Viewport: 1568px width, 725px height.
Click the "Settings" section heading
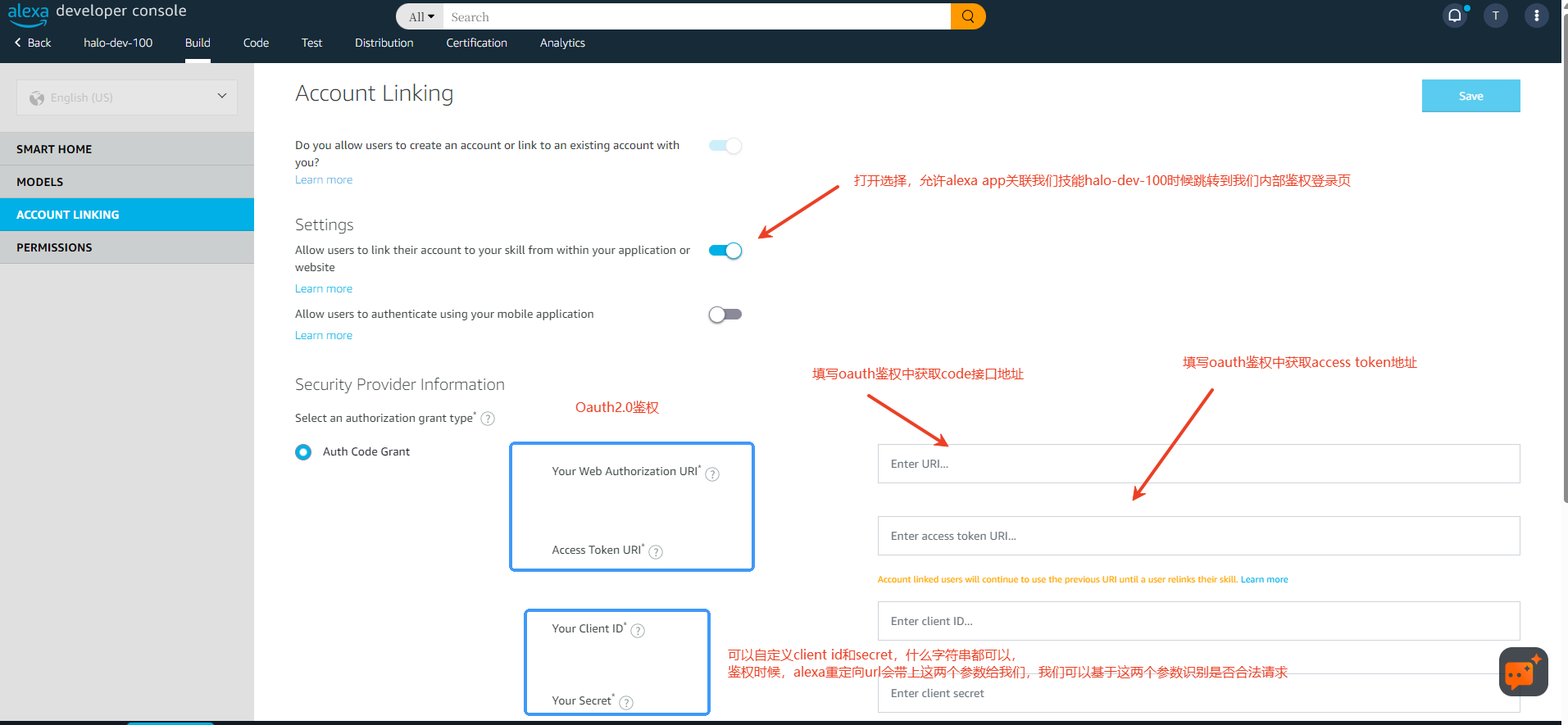point(325,225)
